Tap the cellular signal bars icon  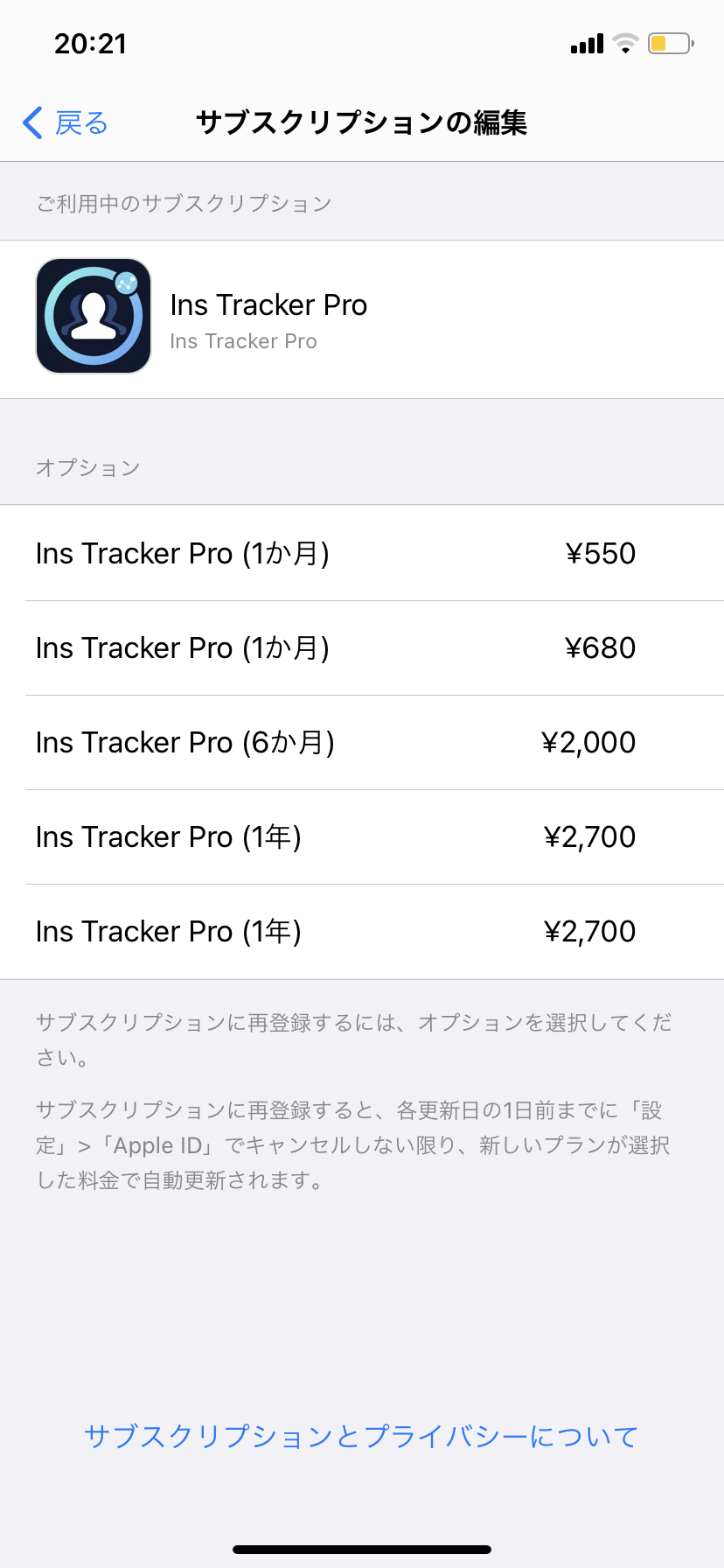point(587,44)
